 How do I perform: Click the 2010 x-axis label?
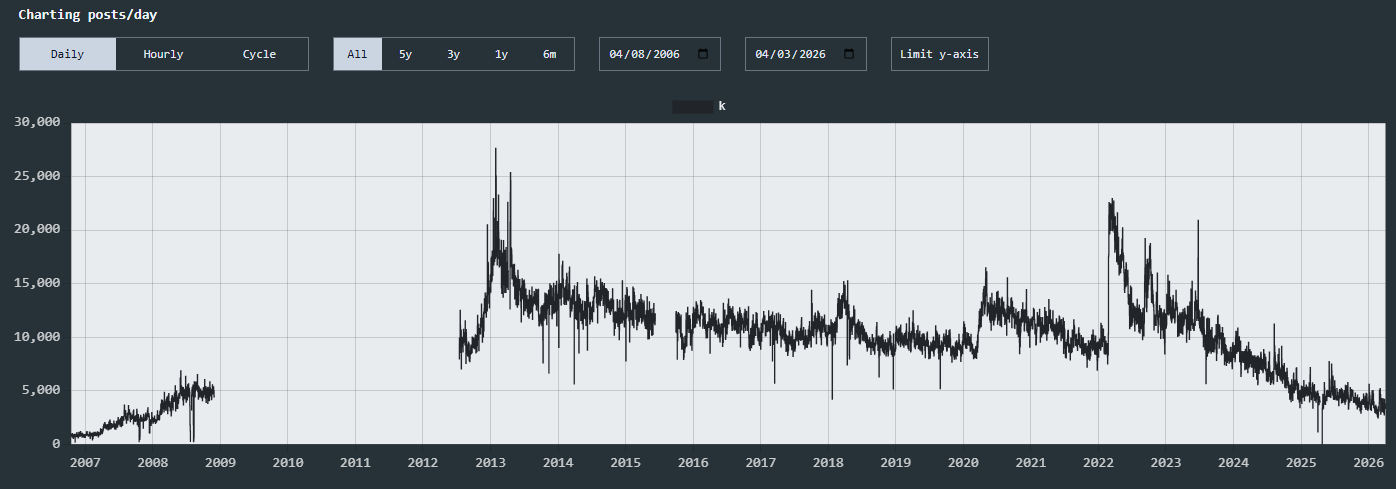(x=288, y=462)
